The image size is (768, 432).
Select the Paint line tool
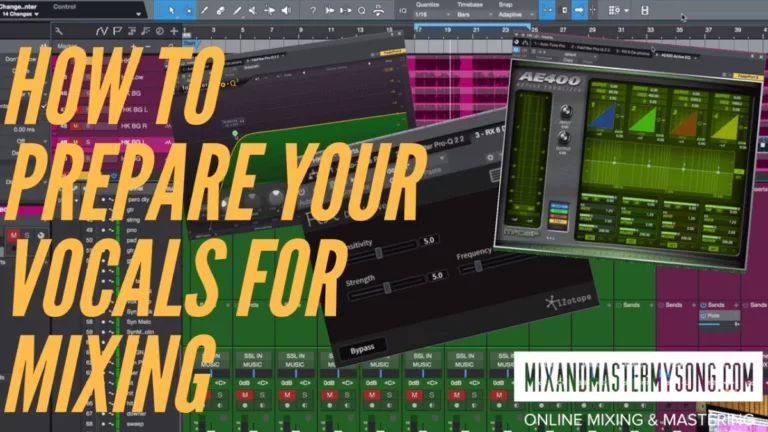coord(237,10)
